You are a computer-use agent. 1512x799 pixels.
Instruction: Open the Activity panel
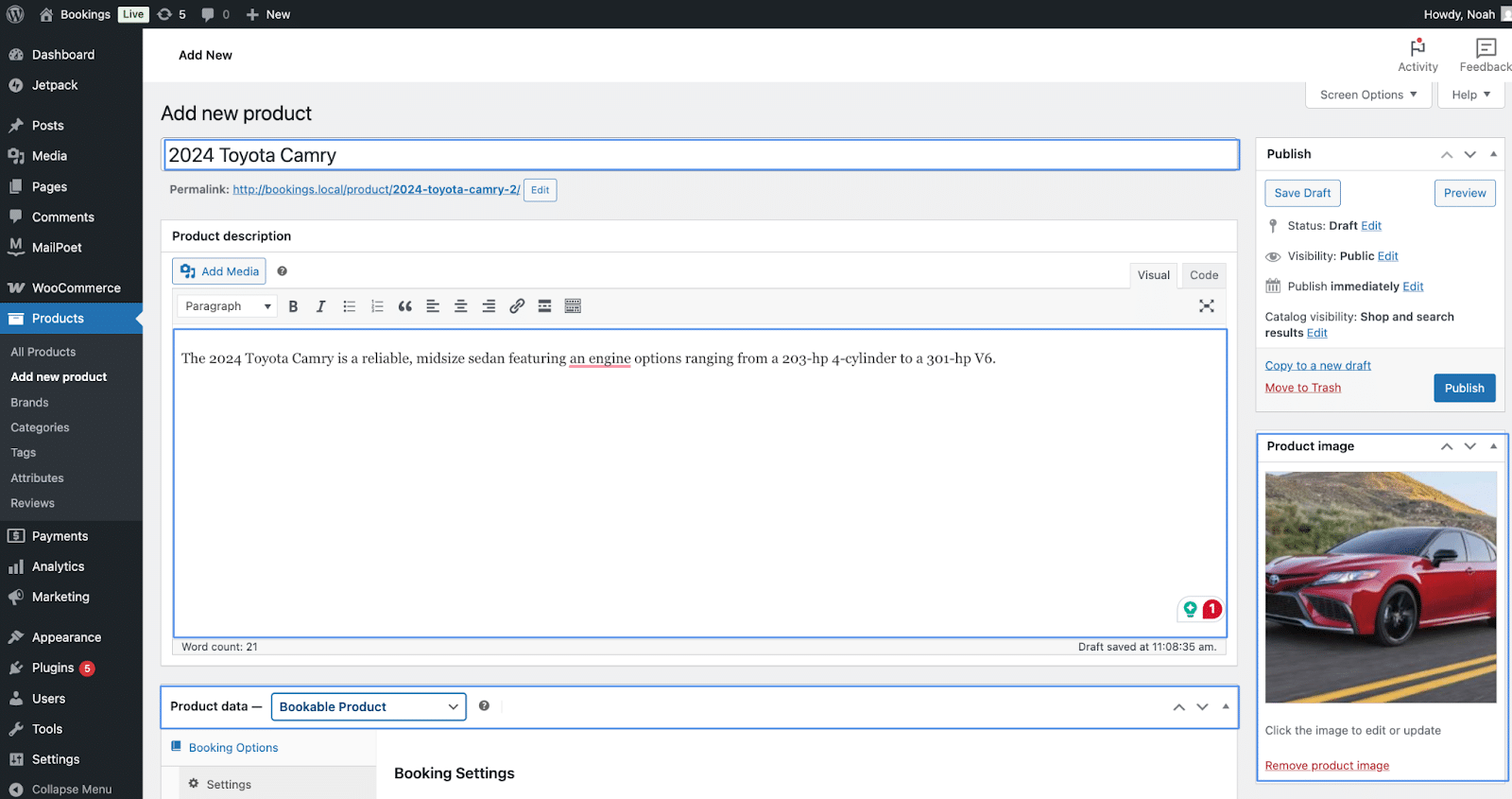(x=1417, y=55)
